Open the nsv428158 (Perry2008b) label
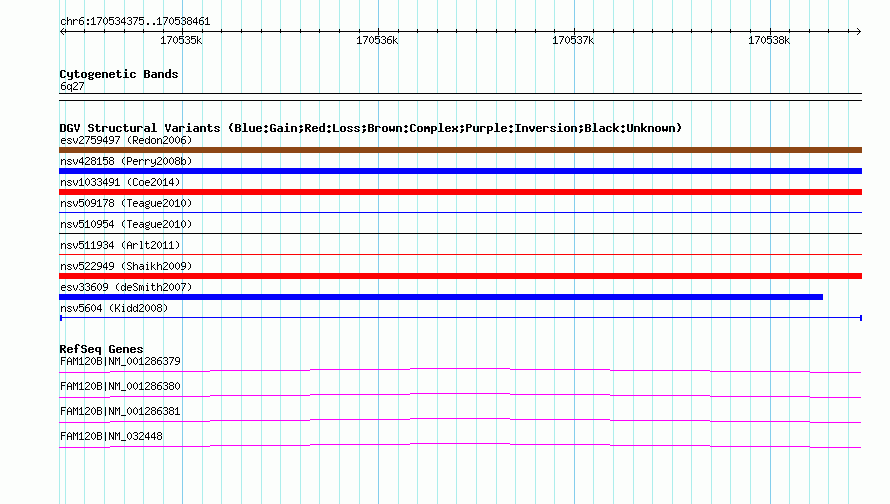 pyautogui.click(x=126, y=161)
